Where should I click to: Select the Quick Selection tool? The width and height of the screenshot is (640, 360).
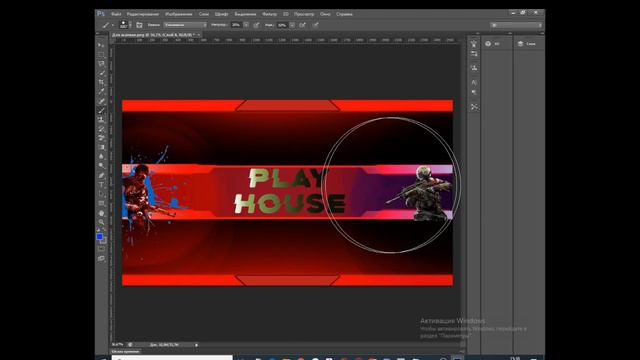pyautogui.click(x=101, y=73)
